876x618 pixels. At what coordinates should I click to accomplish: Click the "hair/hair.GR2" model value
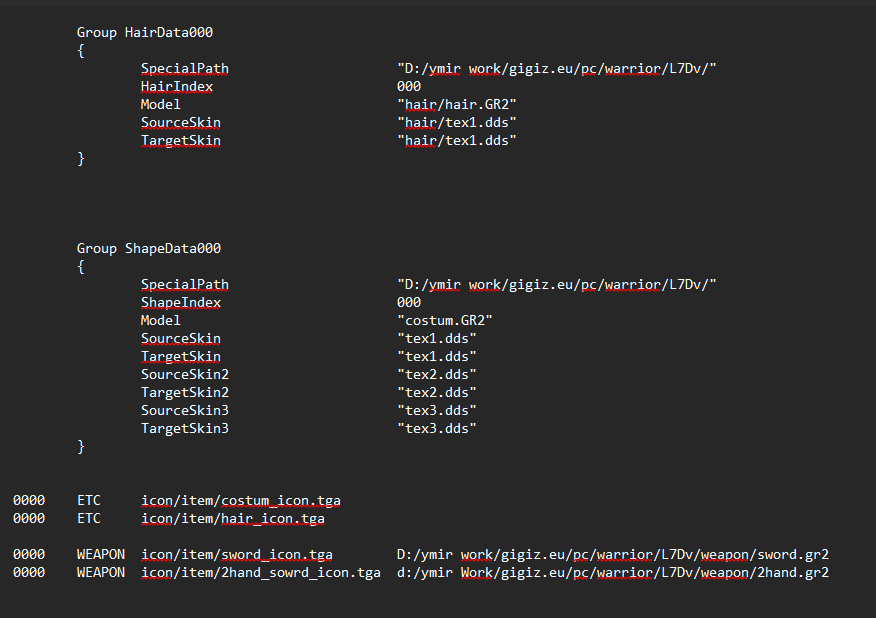456,105
